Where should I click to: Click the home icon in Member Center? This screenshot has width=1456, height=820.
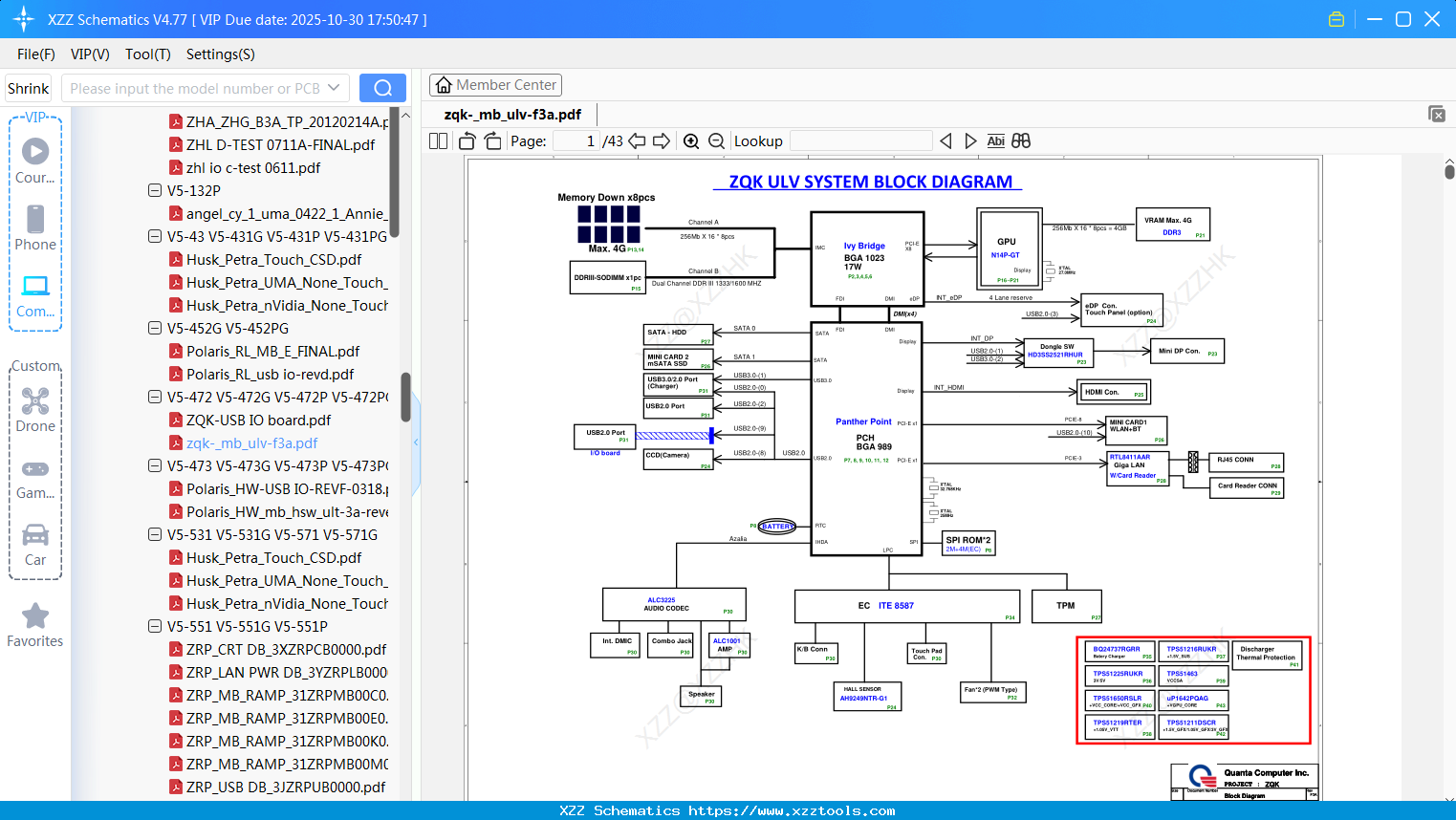(444, 85)
